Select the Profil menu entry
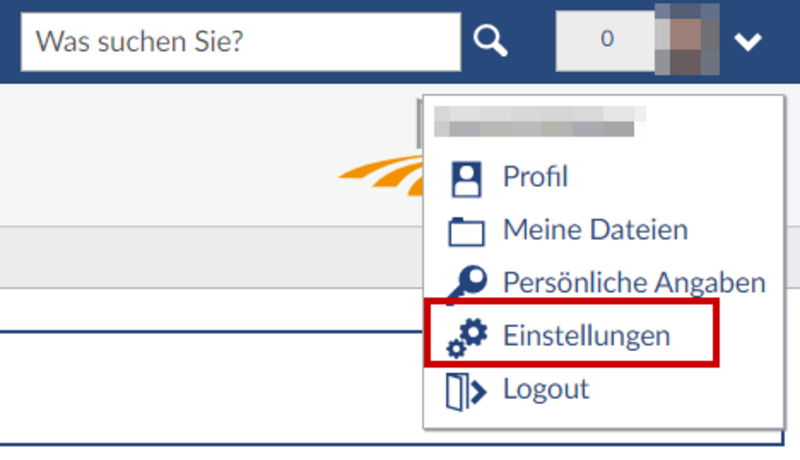The width and height of the screenshot is (800, 460). (x=535, y=177)
